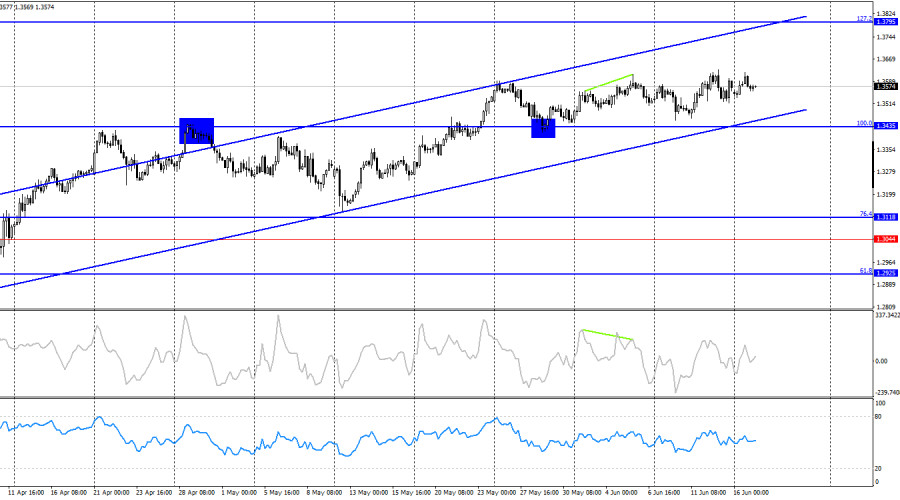Image resolution: width=900 pixels, height=500 pixels.
Task: Select the red horizontal line at 1.3044
Action: pyautogui.click(x=436, y=239)
